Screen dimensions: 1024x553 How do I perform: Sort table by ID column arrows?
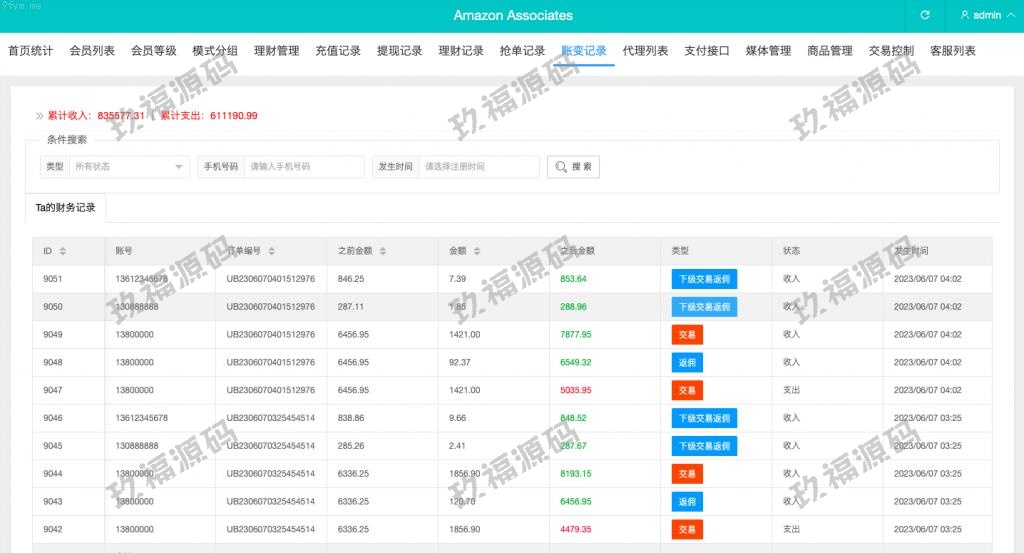coord(63,251)
